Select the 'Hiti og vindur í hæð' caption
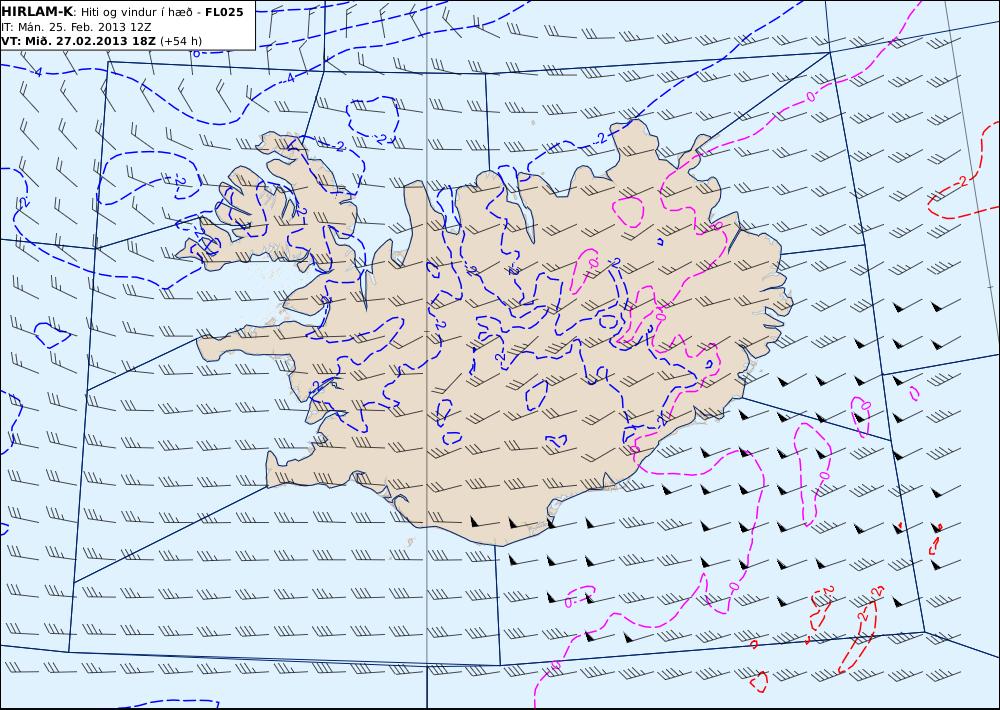Image resolution: width=1000 pixels, height=710 pixels. (x=135, y=11)
